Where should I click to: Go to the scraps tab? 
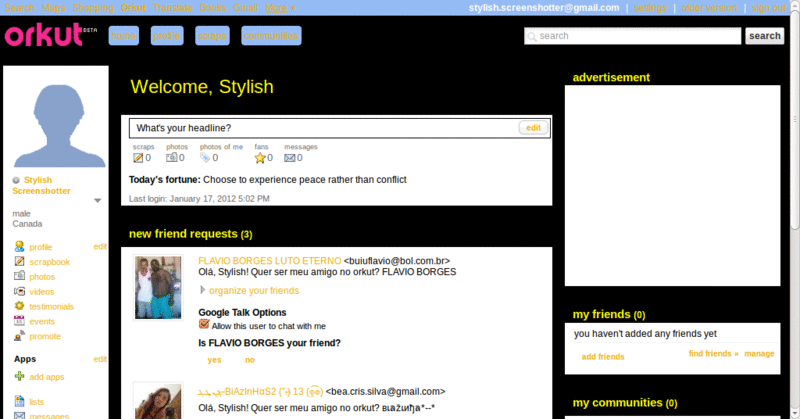tap(212, 36)
